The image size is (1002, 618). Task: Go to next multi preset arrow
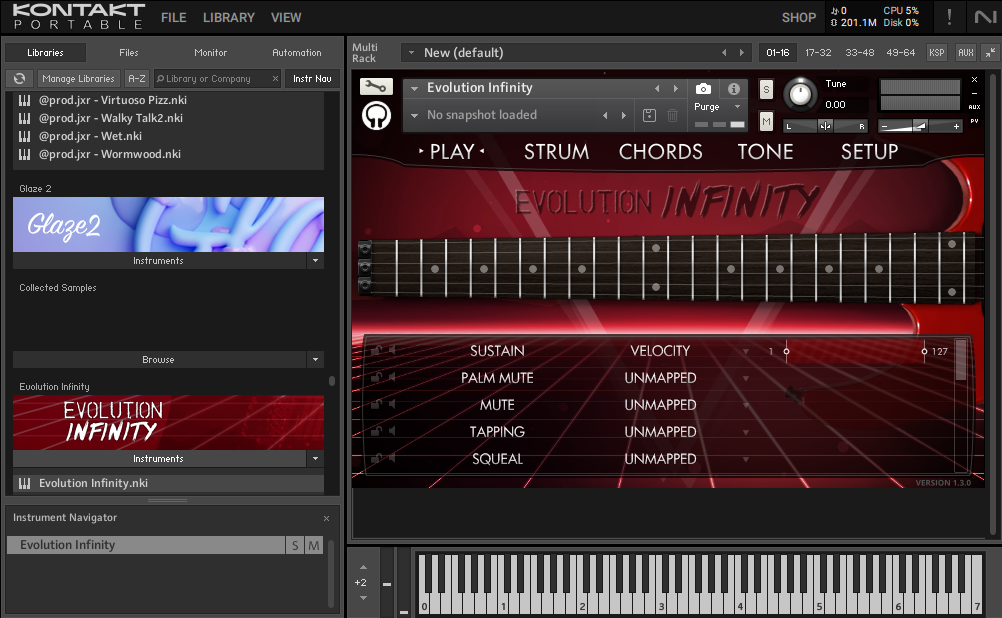(x=741, y=52)
